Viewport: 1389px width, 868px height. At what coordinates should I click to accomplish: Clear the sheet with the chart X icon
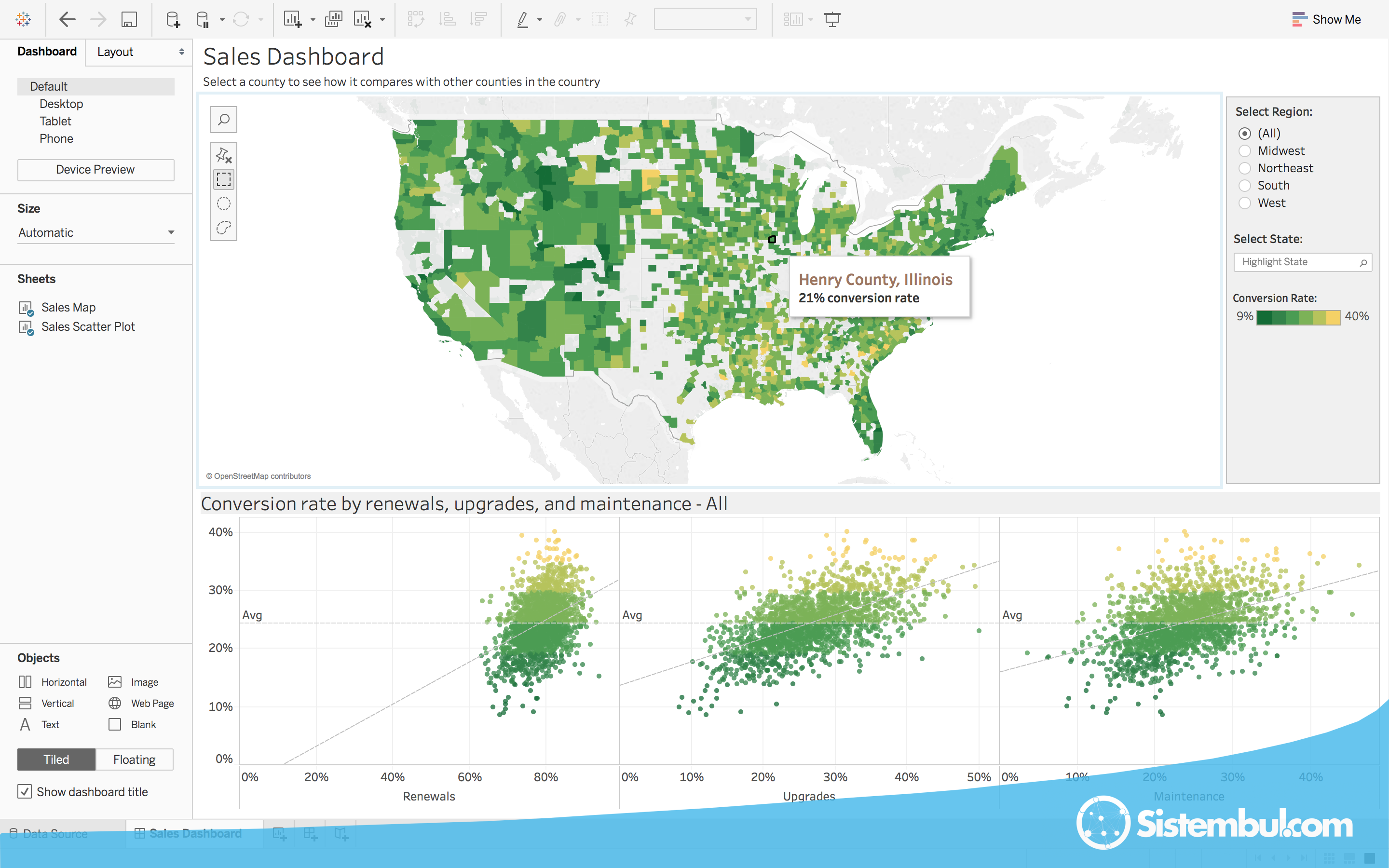coord(363,19)
